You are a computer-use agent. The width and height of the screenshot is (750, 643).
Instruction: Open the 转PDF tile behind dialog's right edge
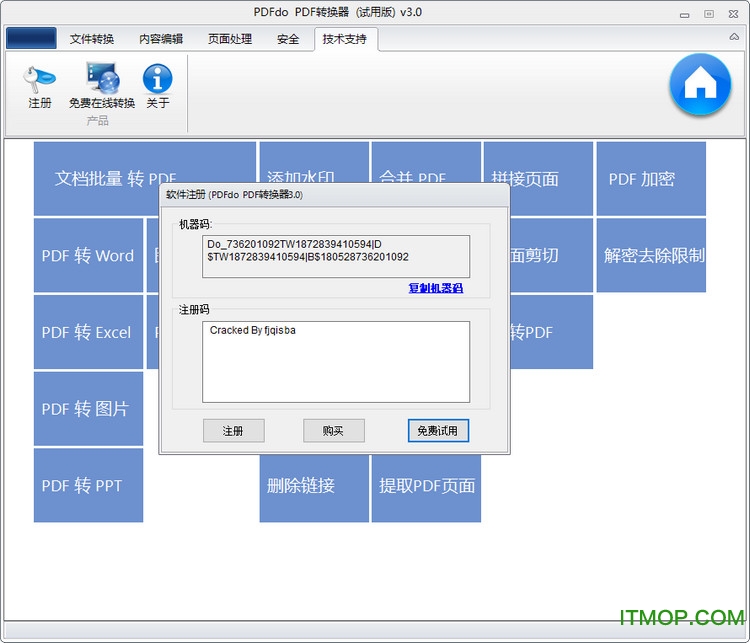pos(551,332)
